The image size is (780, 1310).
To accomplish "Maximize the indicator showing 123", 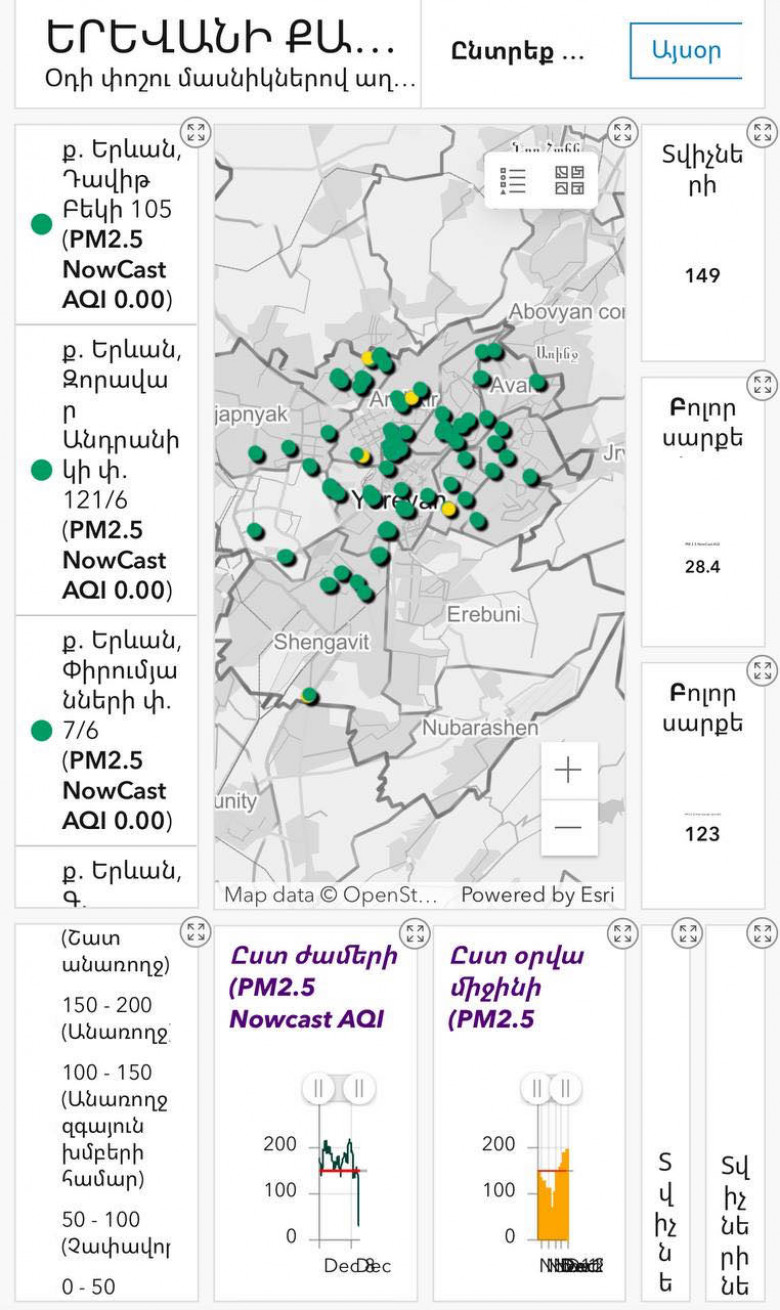I will coord(762,670).
